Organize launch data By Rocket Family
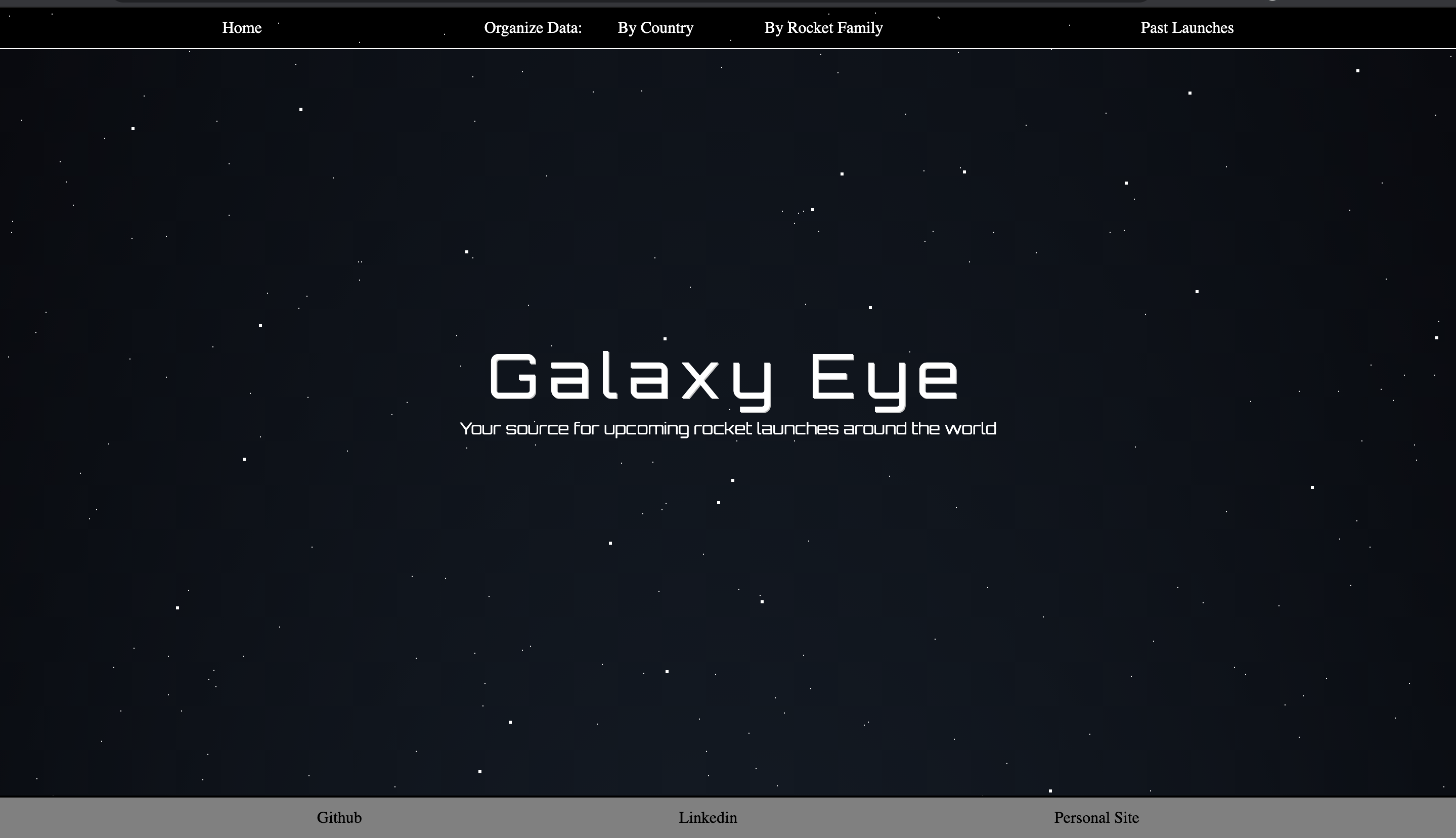The image size is (1456, 838). point(823,28)
